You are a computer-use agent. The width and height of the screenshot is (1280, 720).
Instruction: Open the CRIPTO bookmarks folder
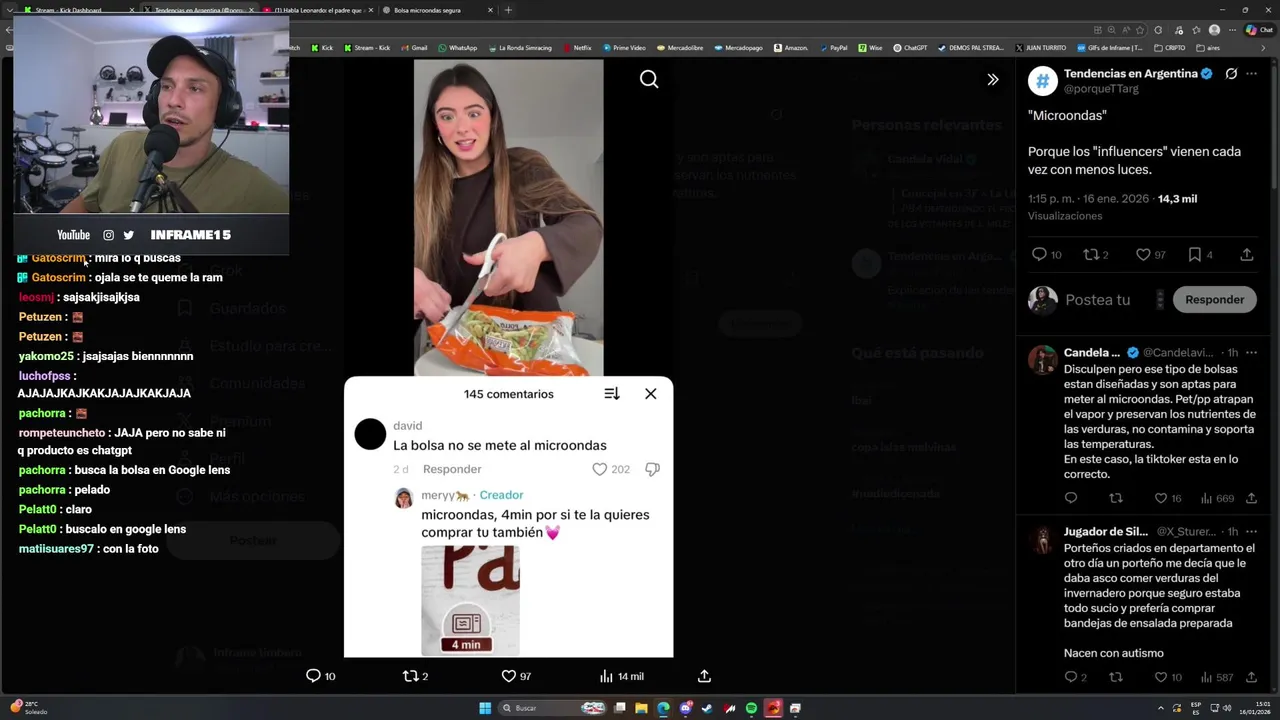pos(1169,47)
